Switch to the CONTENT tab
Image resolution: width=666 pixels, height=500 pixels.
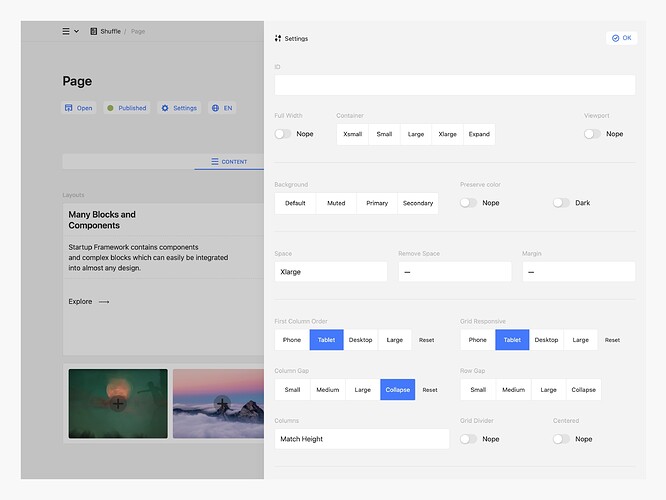pyautogui.click(x=229, y=162)
